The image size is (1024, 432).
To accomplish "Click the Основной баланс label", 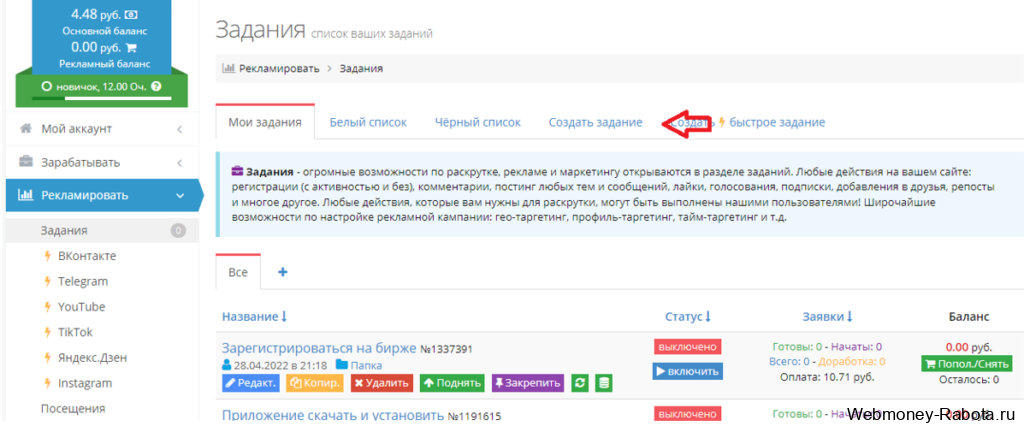I will pos(104,31).
